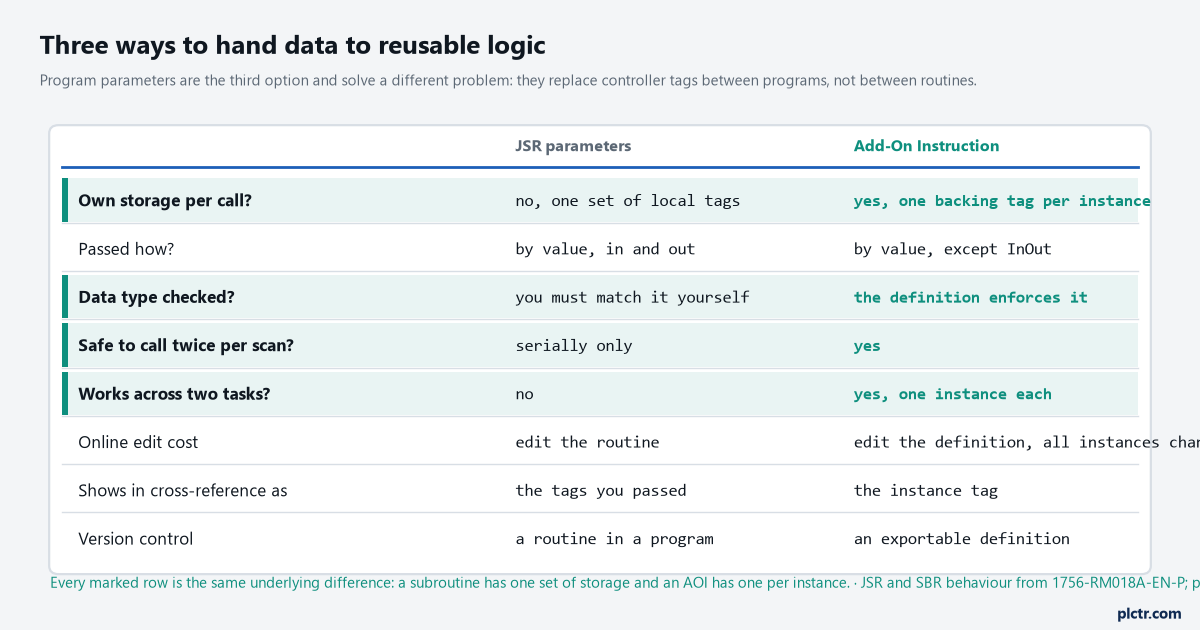The height and width of the screenshot is (630, 1200).
Task: Click 'a routine in a program' cell
Action: pos(614,538)
